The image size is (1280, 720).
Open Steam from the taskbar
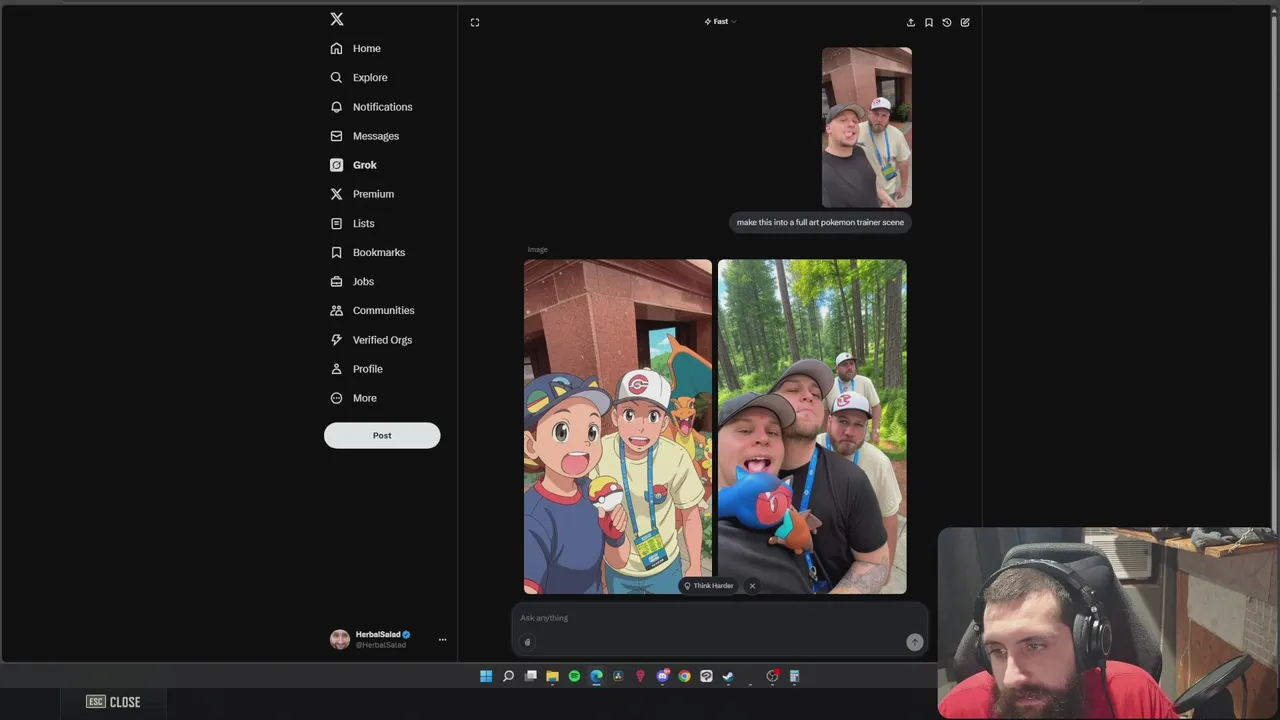click(728, 676)
